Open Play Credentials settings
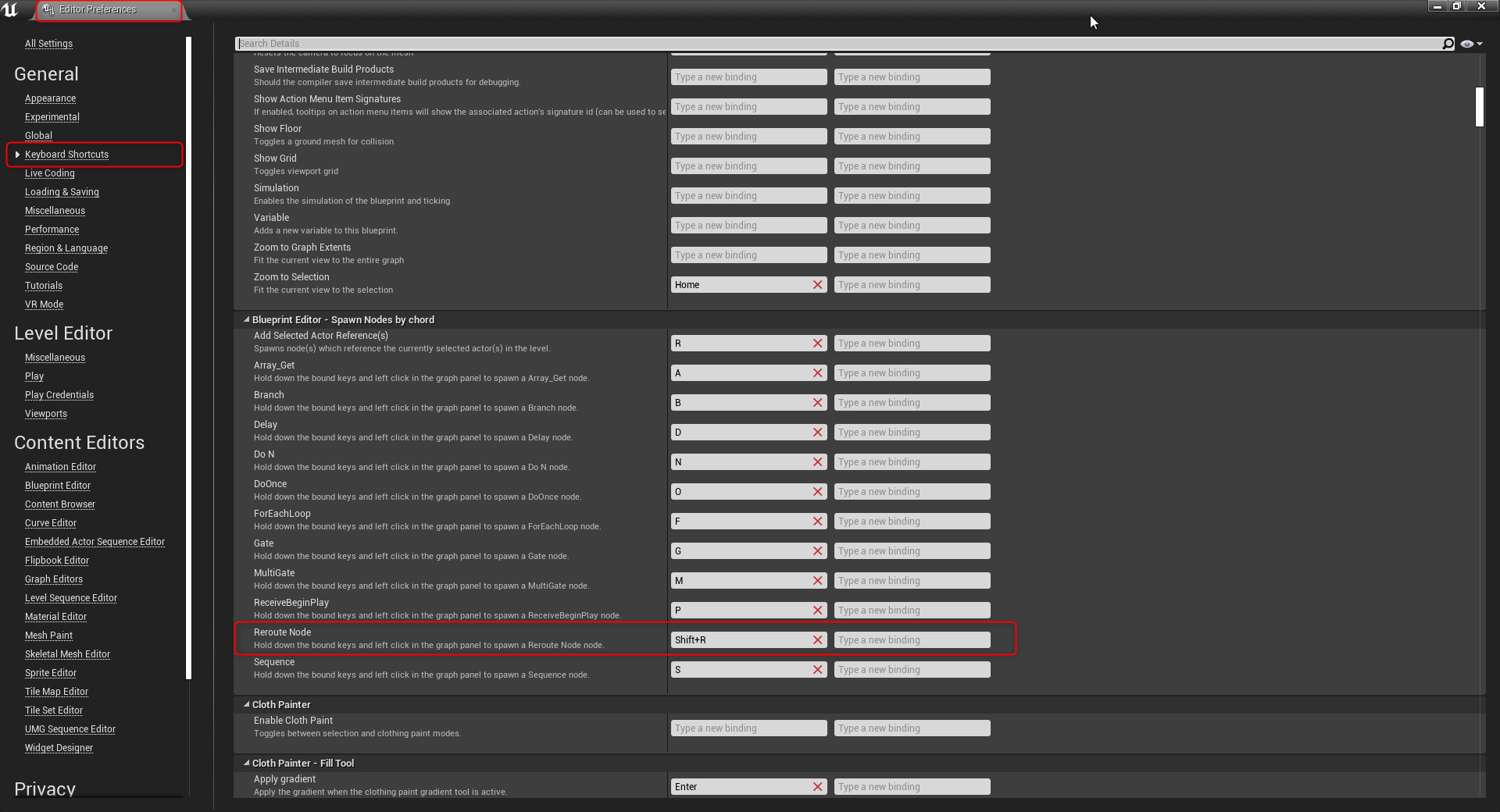The image size is (1500, 812). [x=59, y=395]
